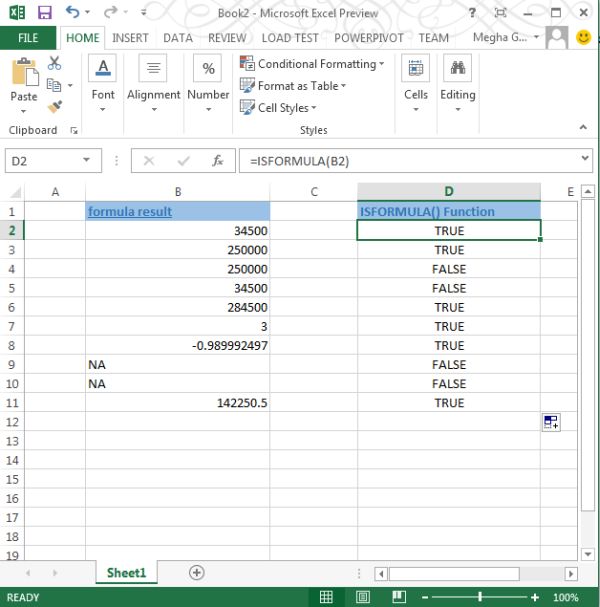Click the smiley feedback icon

[x=584, y=38]
